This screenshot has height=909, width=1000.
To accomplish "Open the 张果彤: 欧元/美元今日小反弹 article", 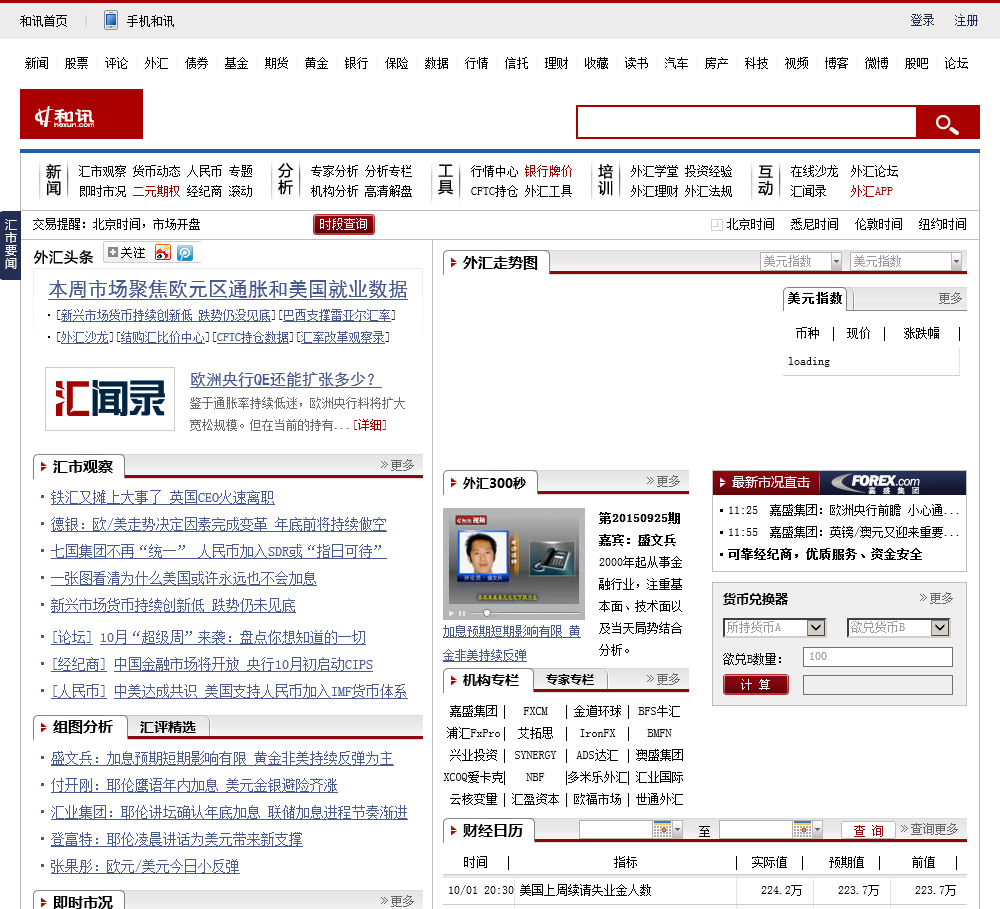I will [x=145, y=866].
